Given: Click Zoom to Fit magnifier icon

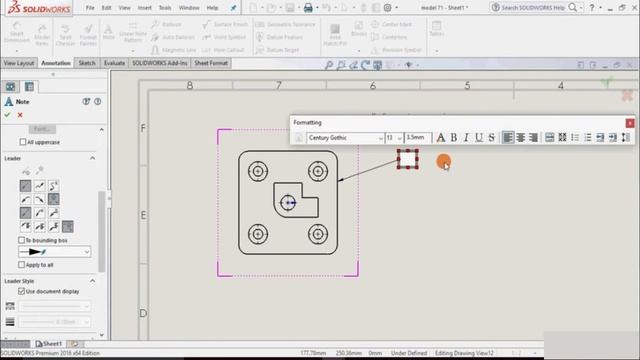Looking at the screenshot, I should [329, 65].
